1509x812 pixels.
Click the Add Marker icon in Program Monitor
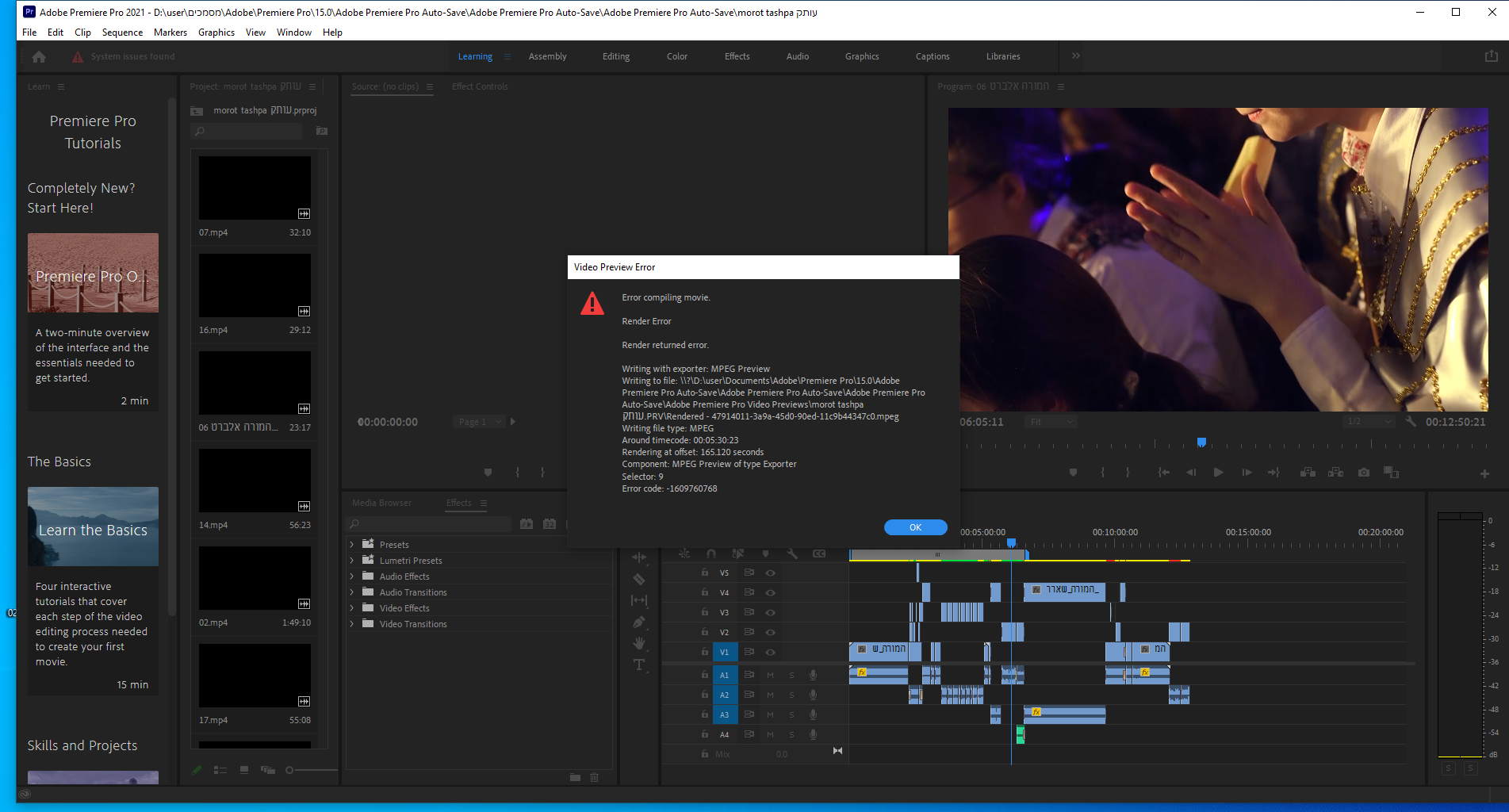coord(1073,473)
